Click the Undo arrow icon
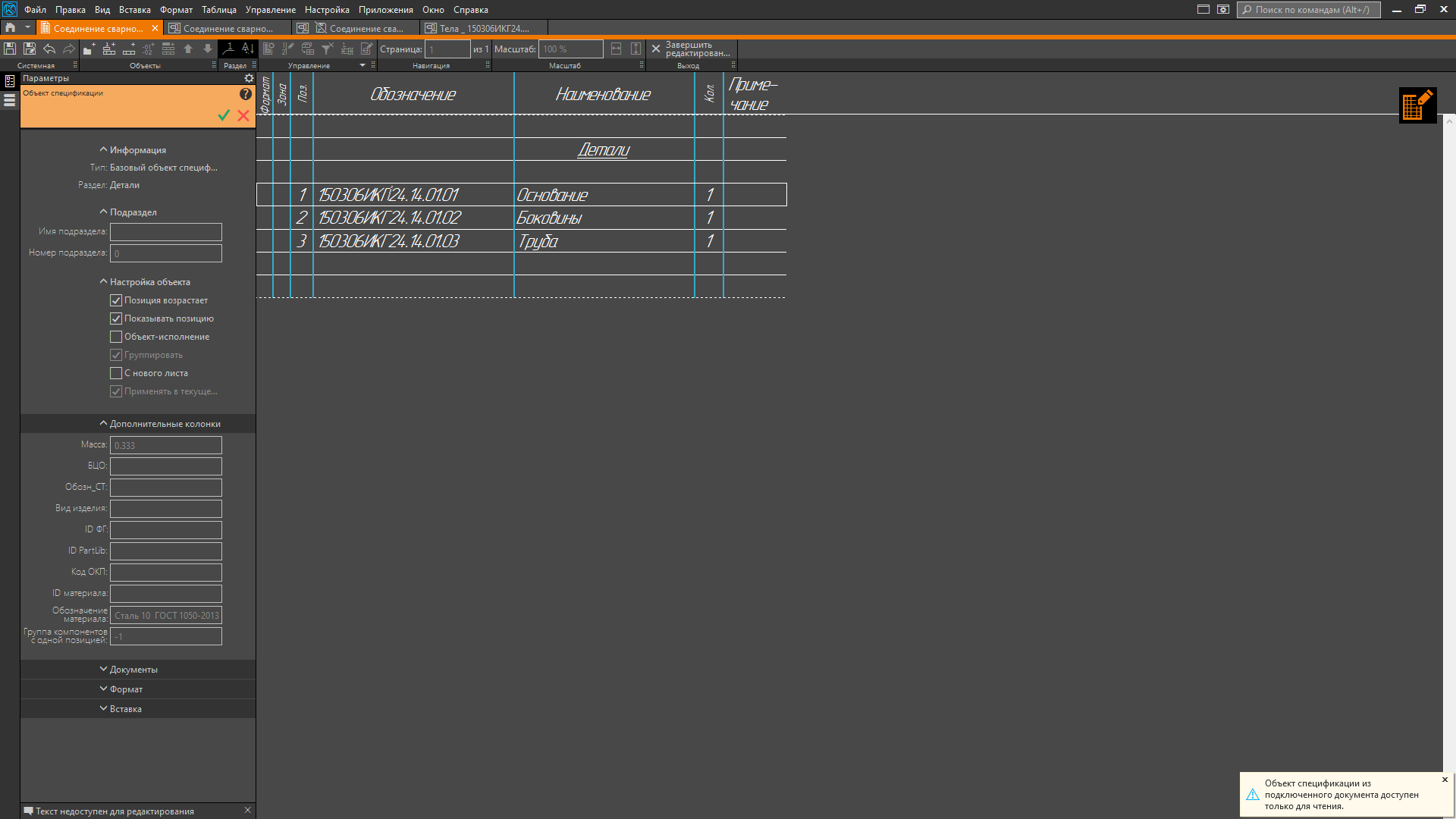1456x819 pixels. [x=49, y=49]
